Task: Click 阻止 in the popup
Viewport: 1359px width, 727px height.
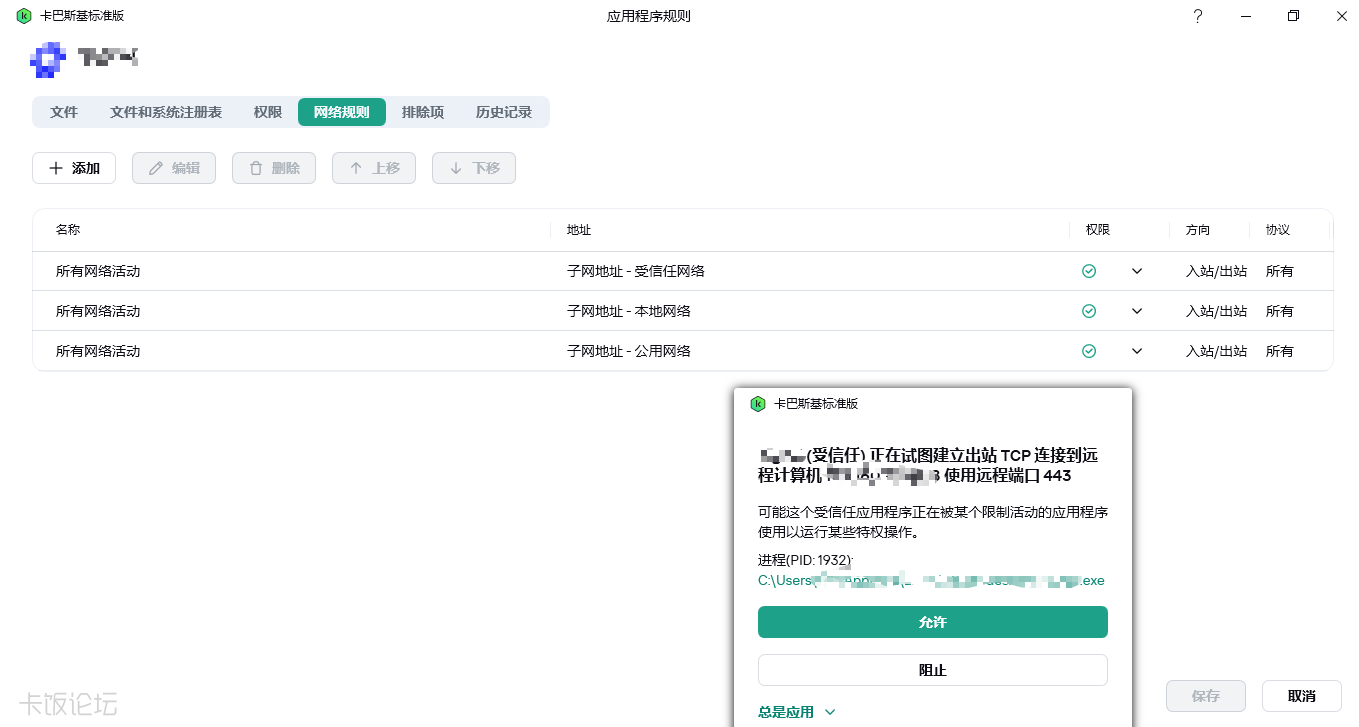Action: 933,670
